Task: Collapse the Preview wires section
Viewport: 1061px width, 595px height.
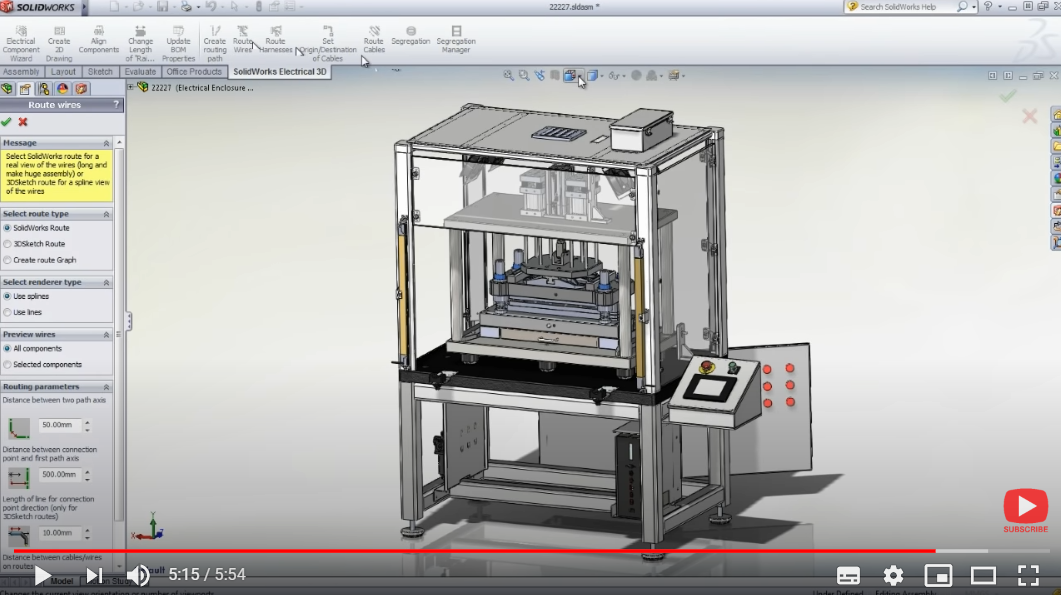Action: (106, 334)
